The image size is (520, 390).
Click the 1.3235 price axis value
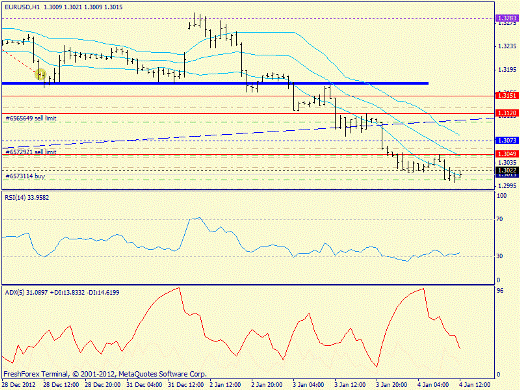pos(507,46)
